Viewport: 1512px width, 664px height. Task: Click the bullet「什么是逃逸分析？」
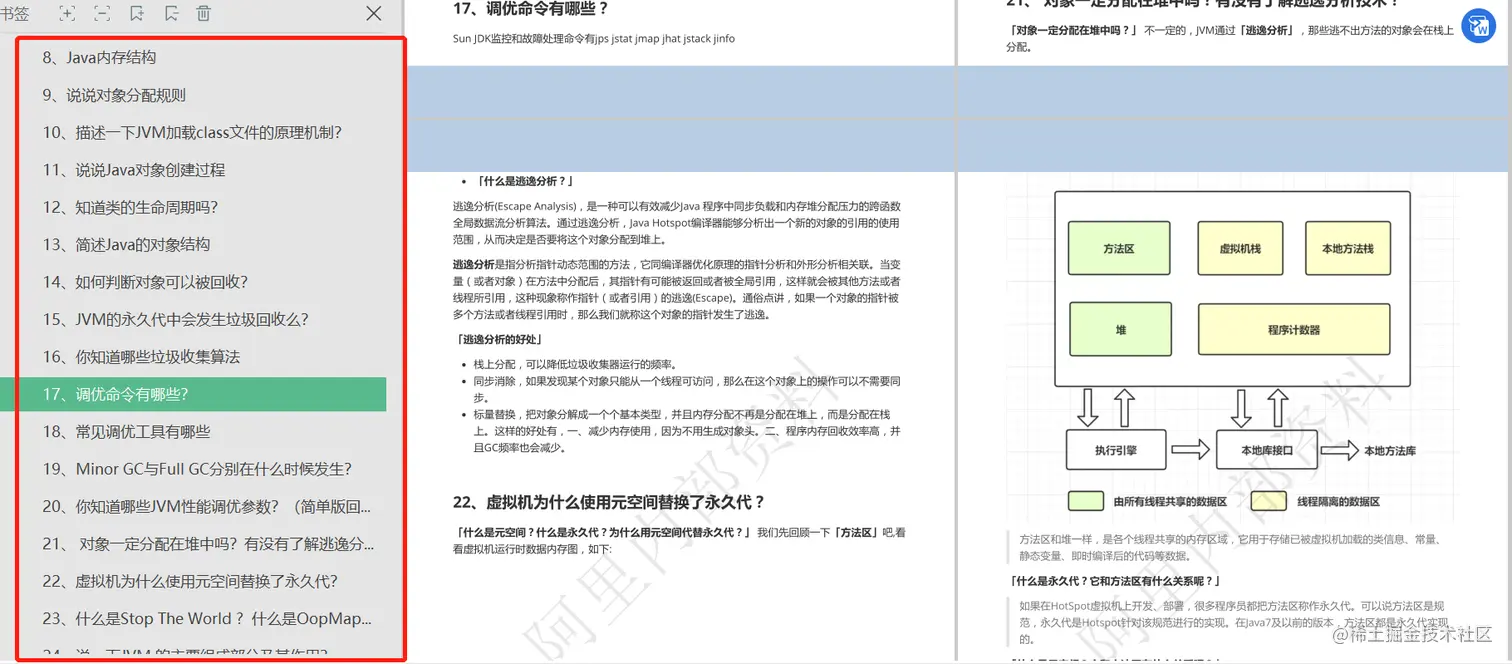pos(525,181)
